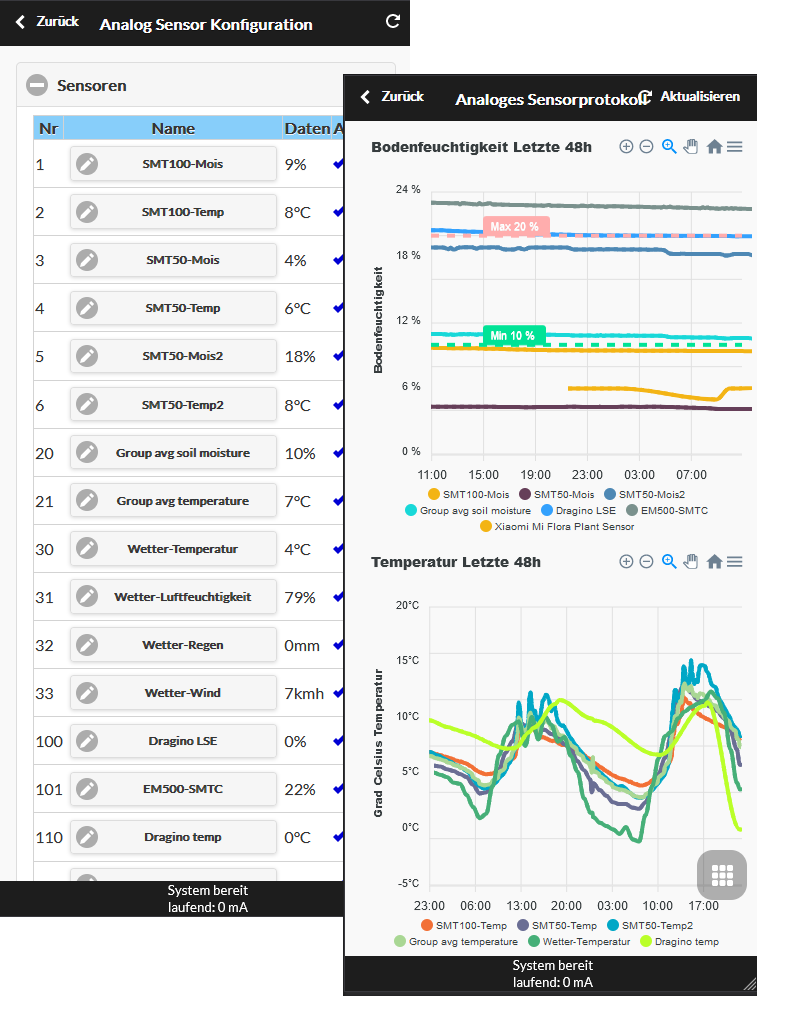Go back using Zurück in Sensorprotokoll header
The height and width of the screenshot is (1024, 800).
(392, 97)
